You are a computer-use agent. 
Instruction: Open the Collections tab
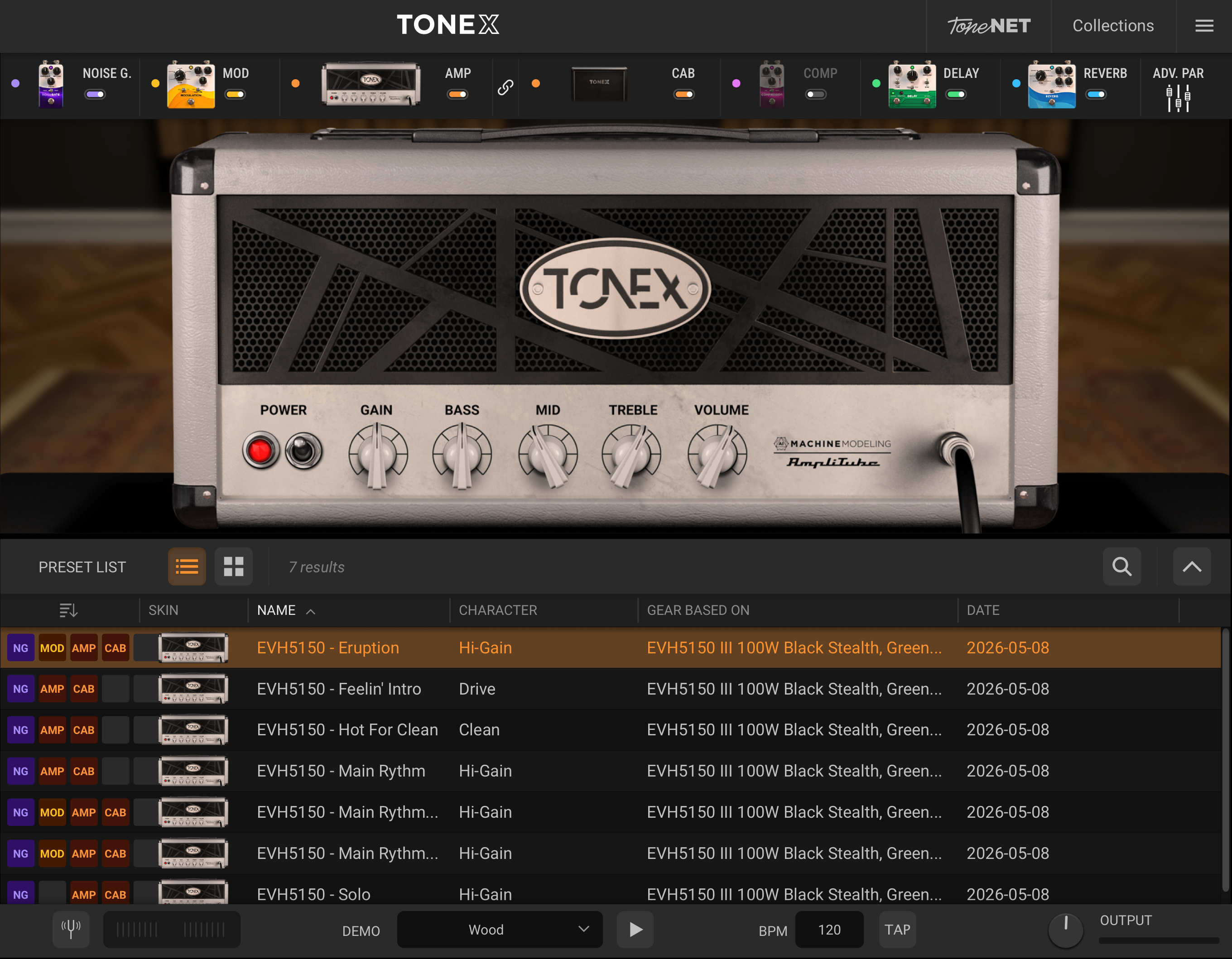[1113, 26]
